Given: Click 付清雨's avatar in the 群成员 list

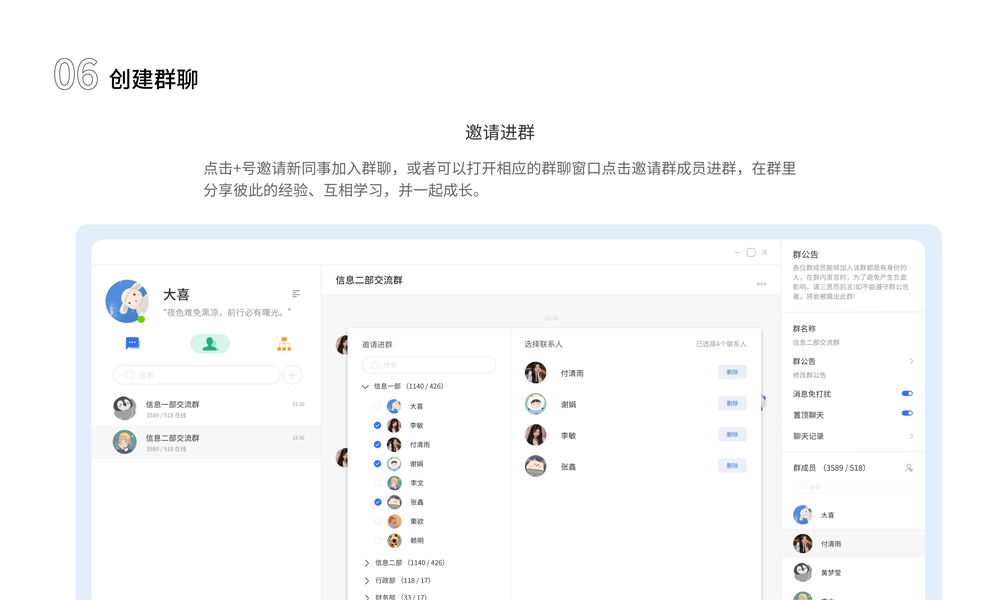Looking at the screenshot, I should pyautogui.click(x=803, y=543).
